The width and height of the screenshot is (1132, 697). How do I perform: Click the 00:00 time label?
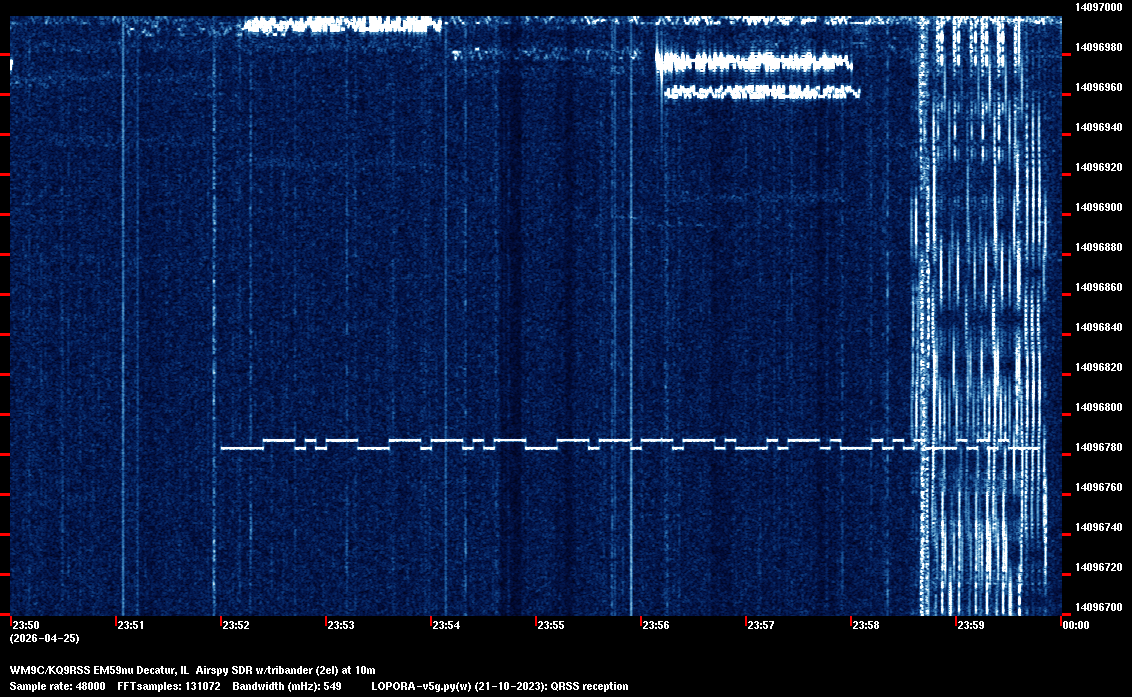pos(1075,625)
